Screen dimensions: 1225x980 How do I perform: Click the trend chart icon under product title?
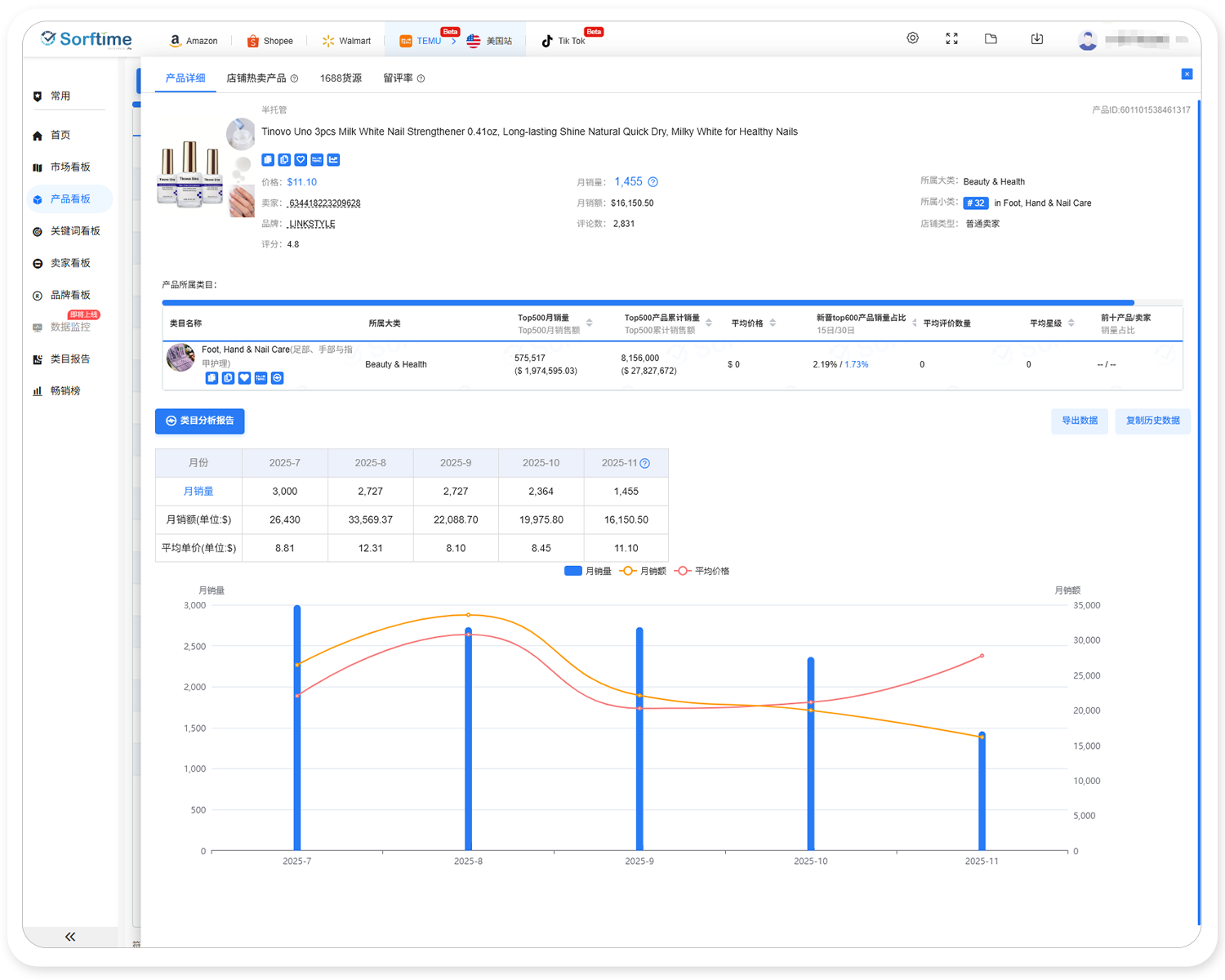click(333, 160)
